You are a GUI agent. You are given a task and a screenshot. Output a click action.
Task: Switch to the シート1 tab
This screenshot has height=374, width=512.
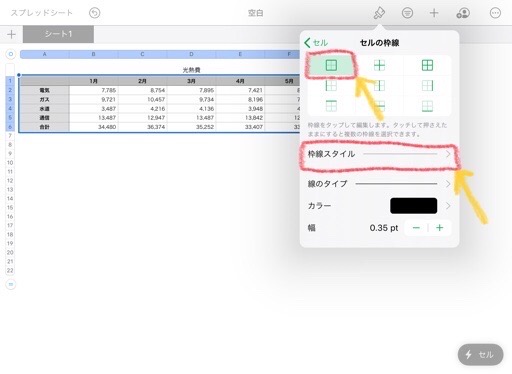coord(58,34)
